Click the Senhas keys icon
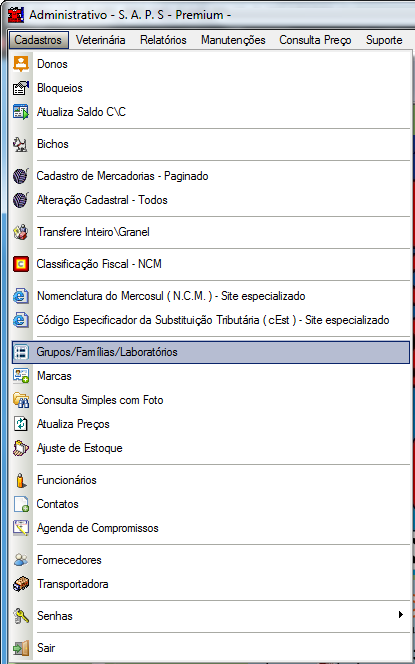This screenshot has width=415, height=664. pyautogui.click(x=21, y=616)
